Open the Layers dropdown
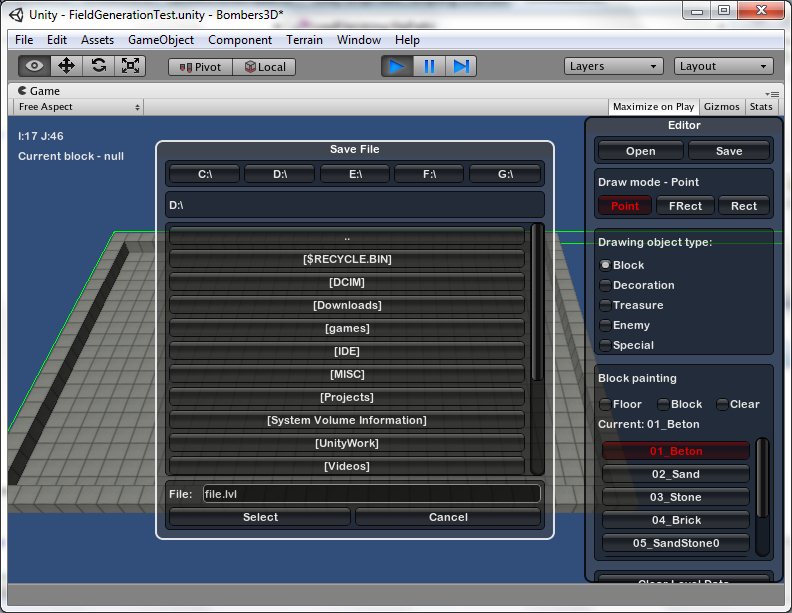792x613 pixels. click(614, 66)
